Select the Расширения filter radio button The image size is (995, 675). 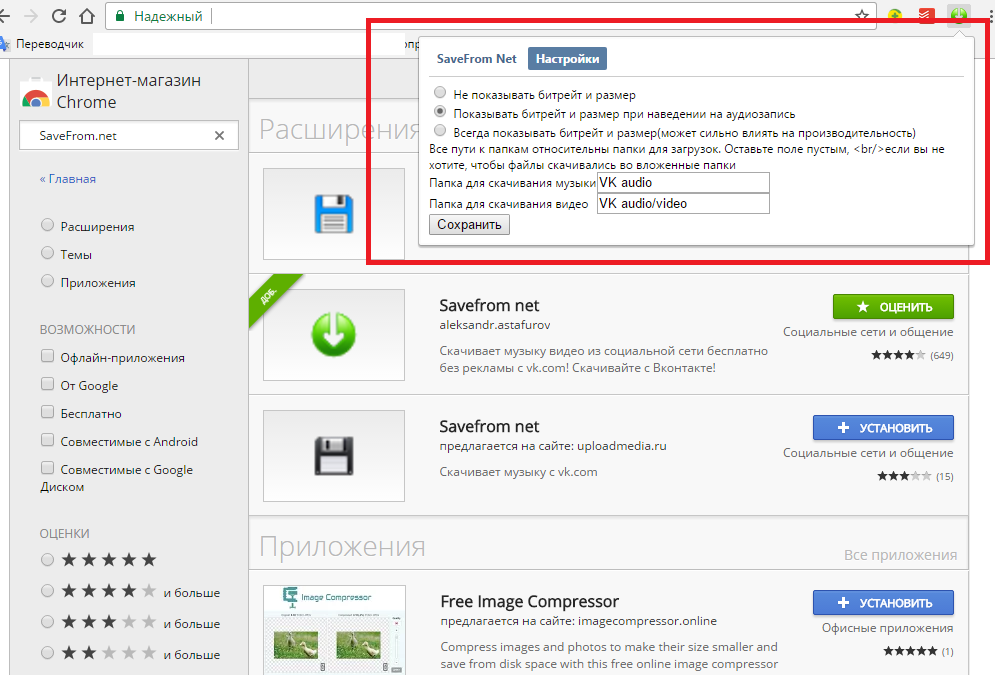tap(47, 225)
